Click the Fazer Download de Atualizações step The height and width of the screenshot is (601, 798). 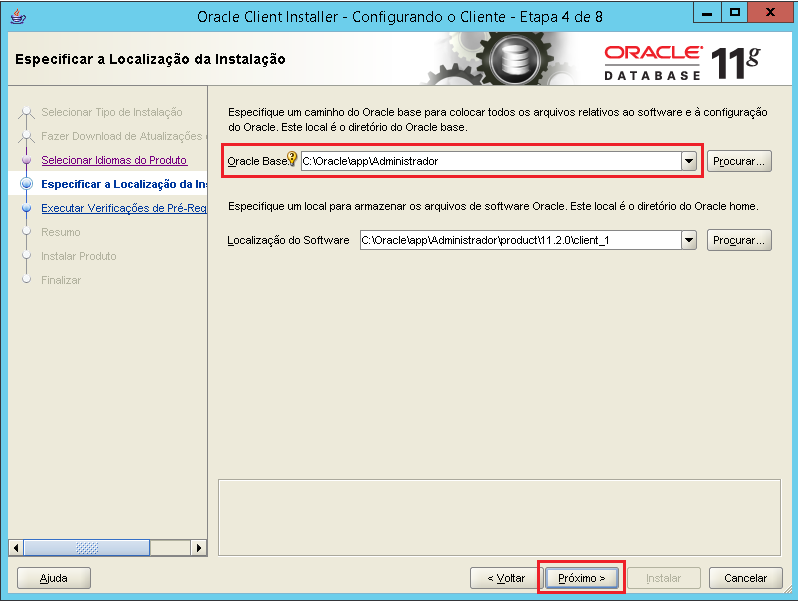click(124, 136)
